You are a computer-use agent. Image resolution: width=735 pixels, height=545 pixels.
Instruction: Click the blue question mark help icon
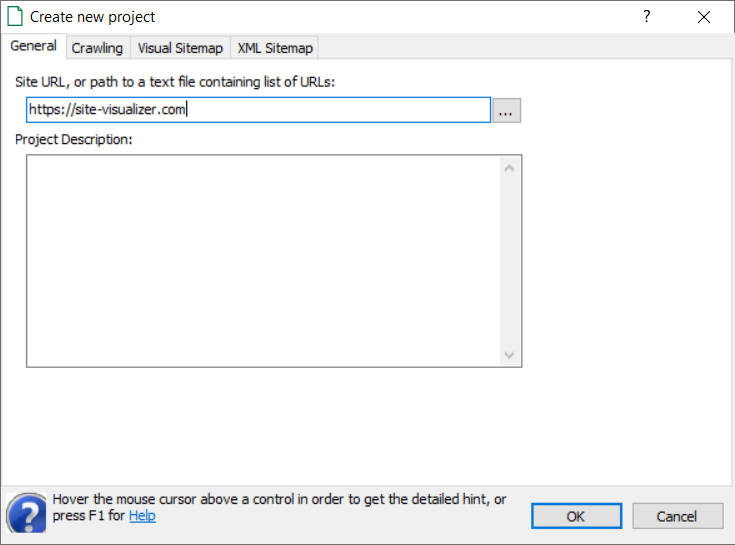pos(26,512)
